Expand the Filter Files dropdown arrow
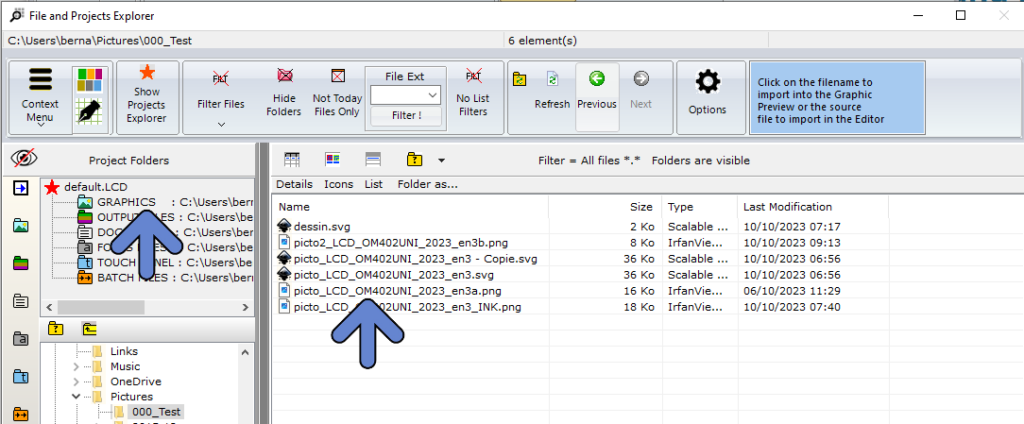The width and height of the screenshot is (1024, 424). point(221,124)
